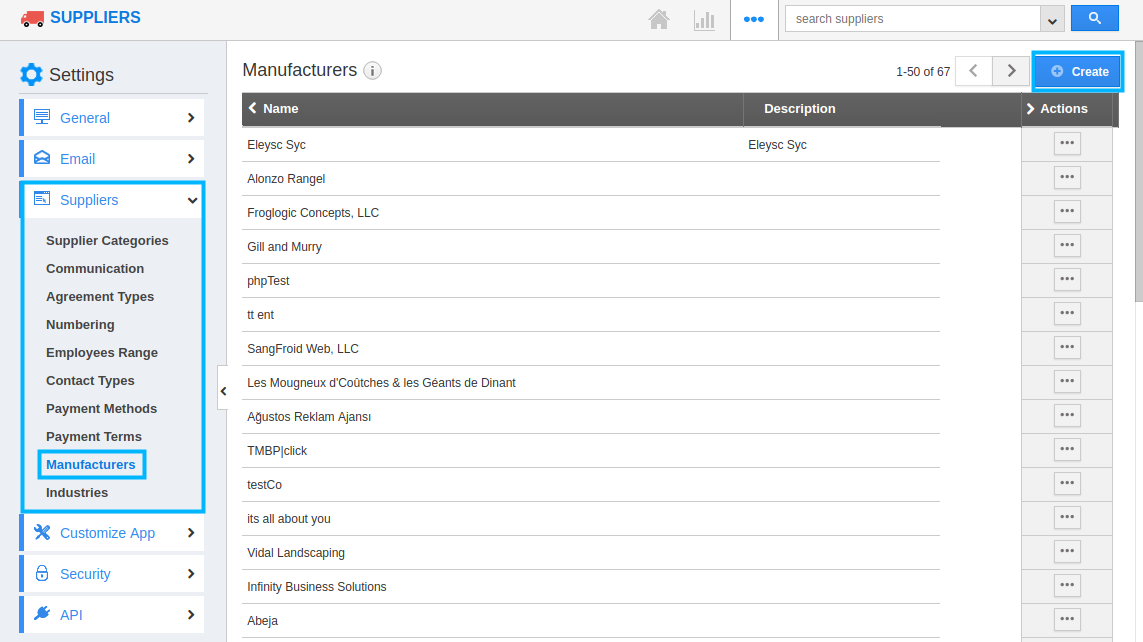Open Industries settings
1143x642 pixels.
(77, 493)
